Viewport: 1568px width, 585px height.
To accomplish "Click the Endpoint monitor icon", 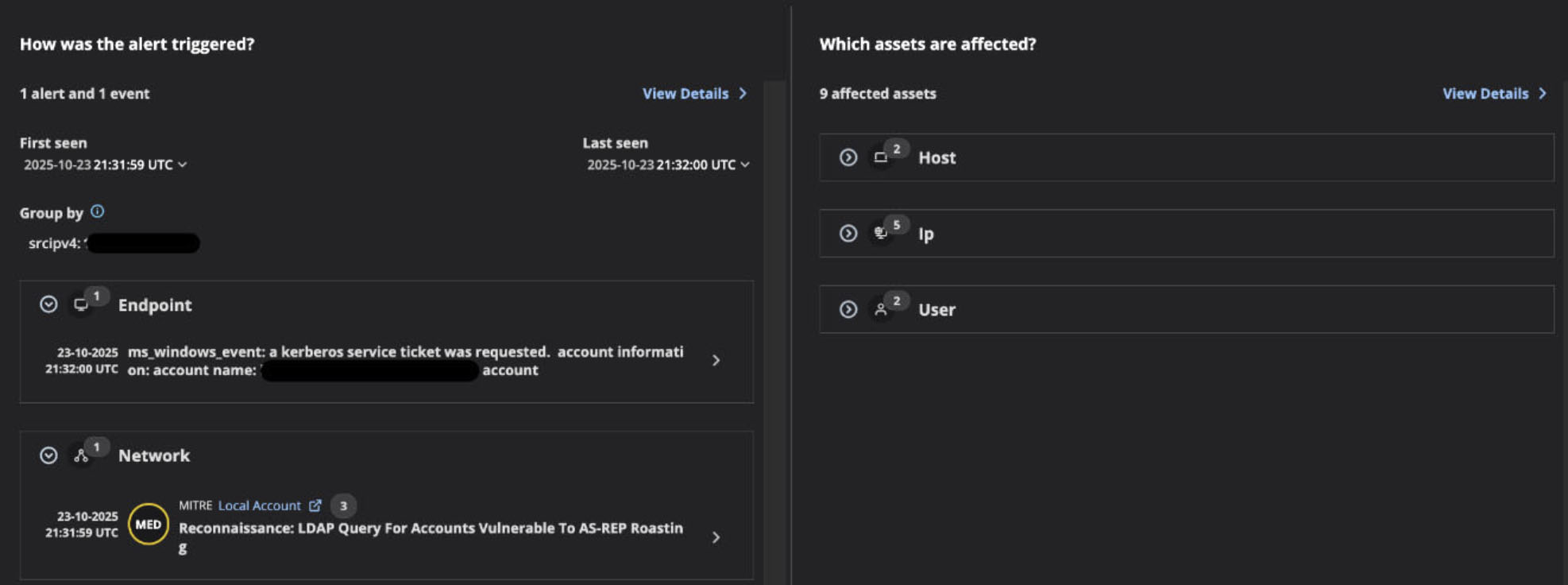I will click(81, 305).
